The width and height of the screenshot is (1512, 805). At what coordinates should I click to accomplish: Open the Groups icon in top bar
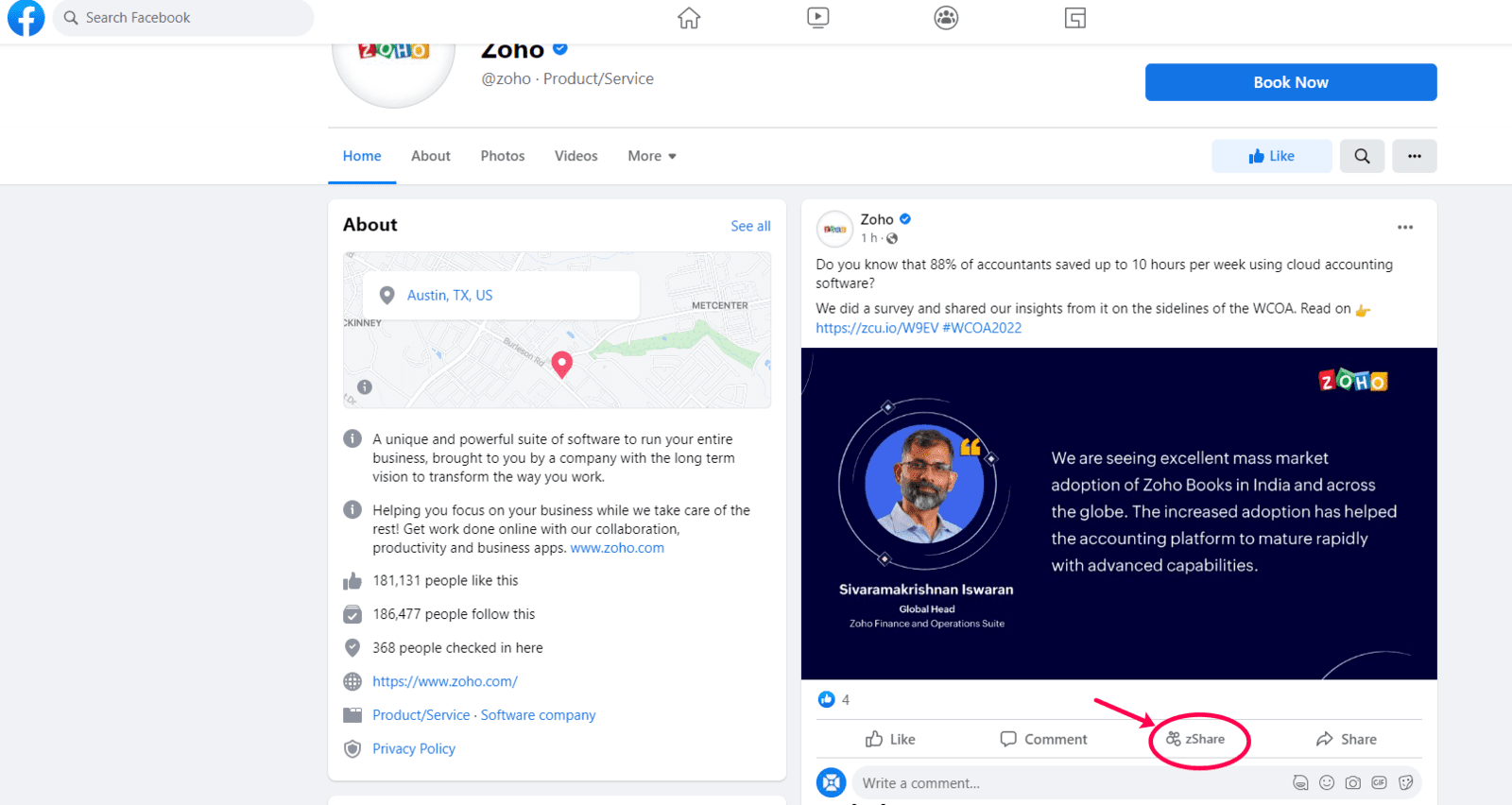946,18
